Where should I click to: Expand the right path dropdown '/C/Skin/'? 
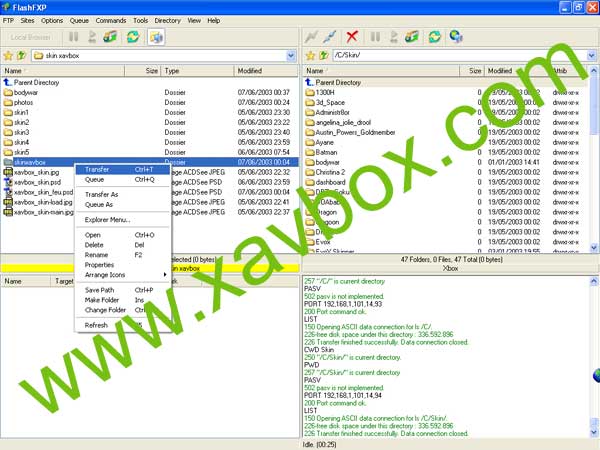pos(592,55)
